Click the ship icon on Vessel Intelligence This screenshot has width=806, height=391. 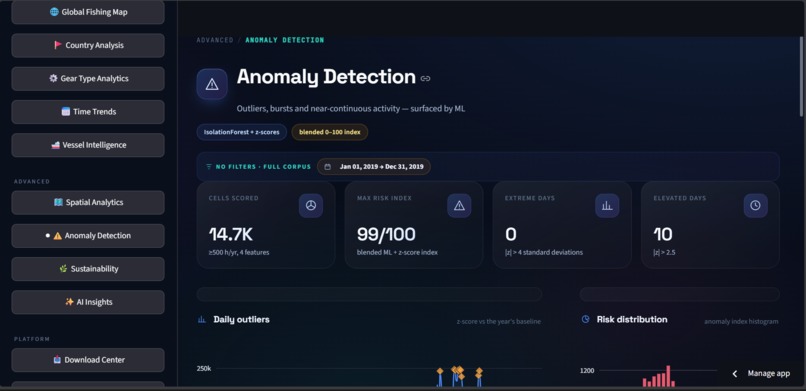pos(56,145)
